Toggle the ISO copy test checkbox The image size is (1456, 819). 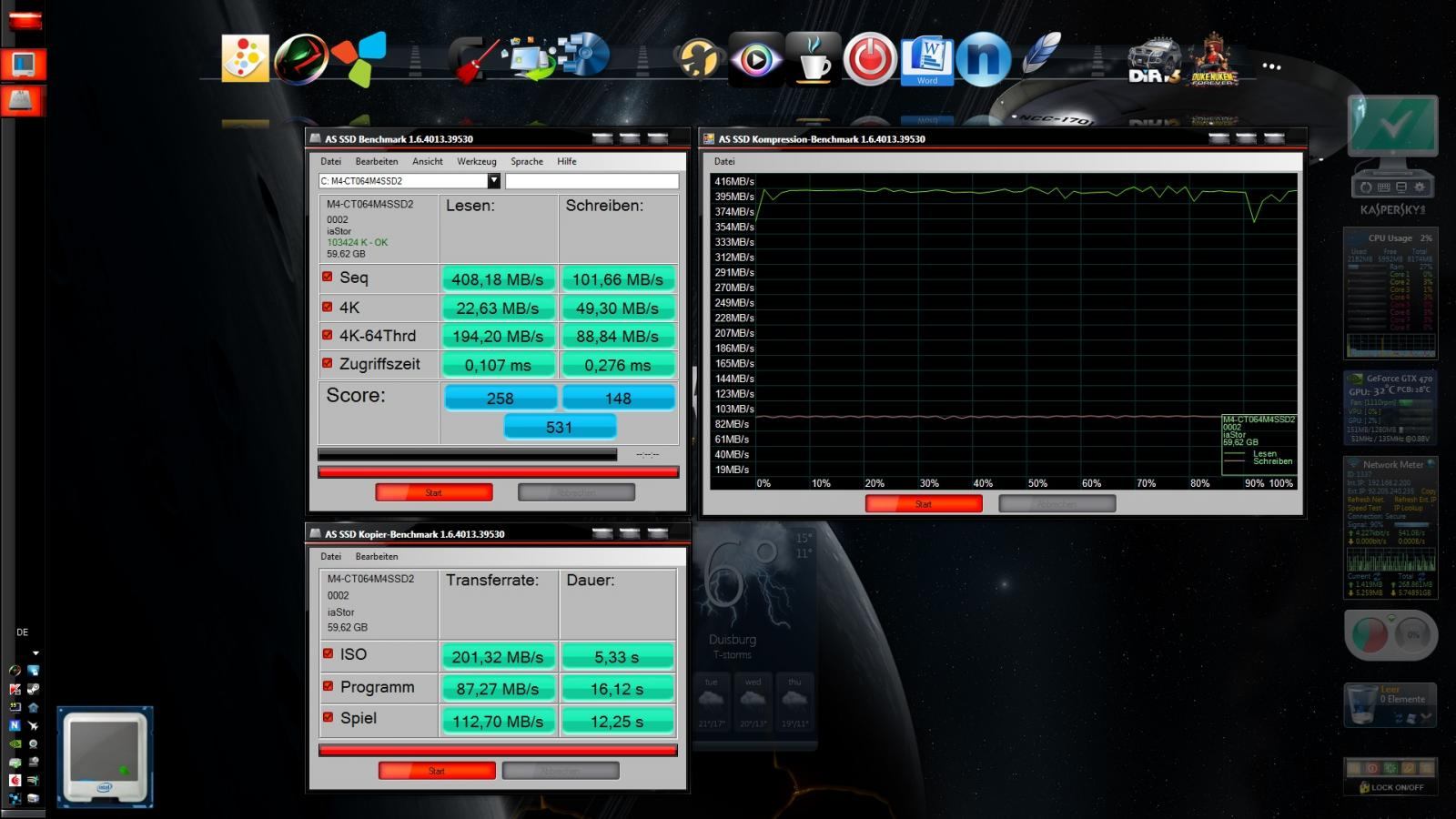(329, 653)
